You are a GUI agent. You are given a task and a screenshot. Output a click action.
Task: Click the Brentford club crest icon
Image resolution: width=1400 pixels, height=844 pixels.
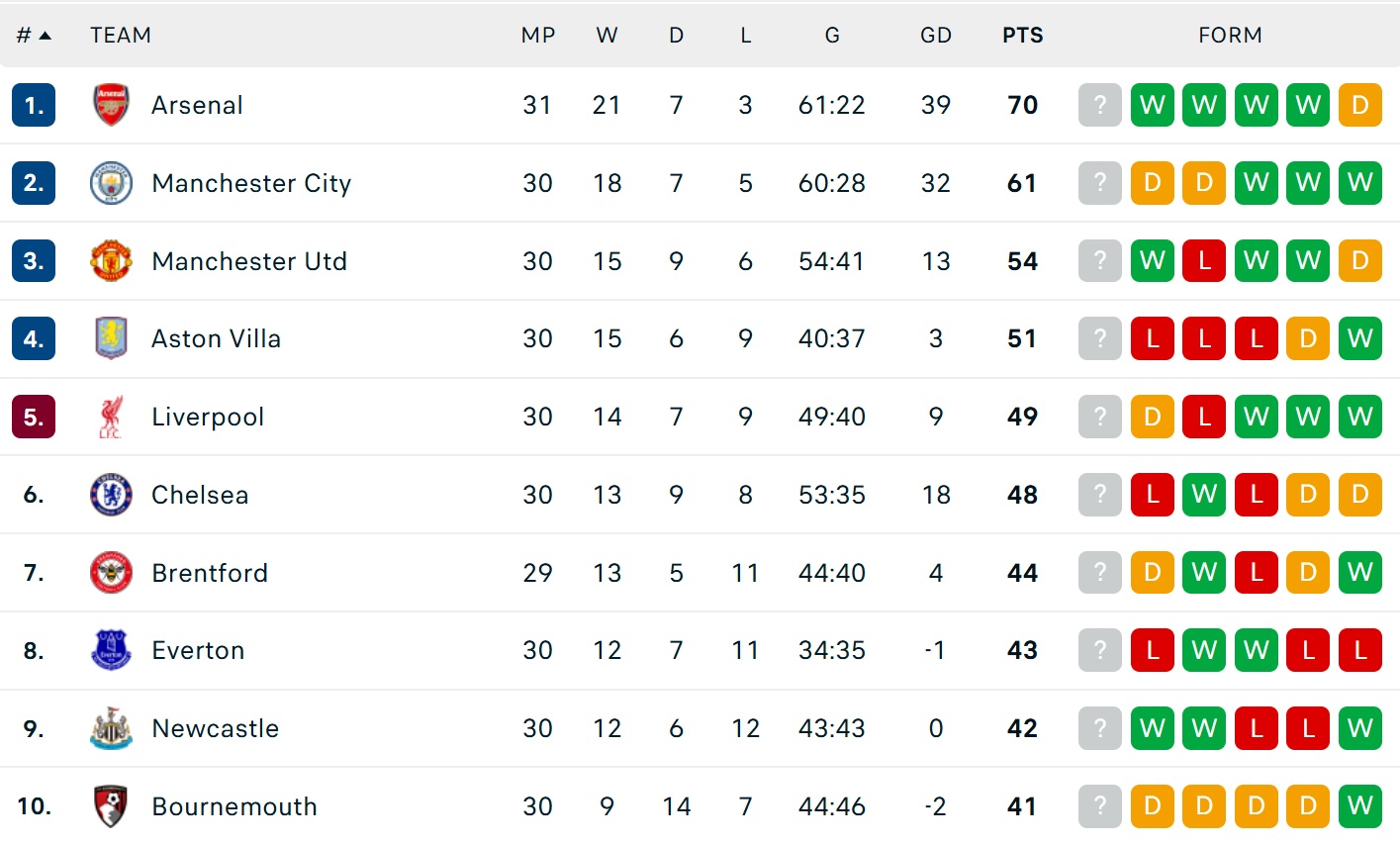click(111, 573)
